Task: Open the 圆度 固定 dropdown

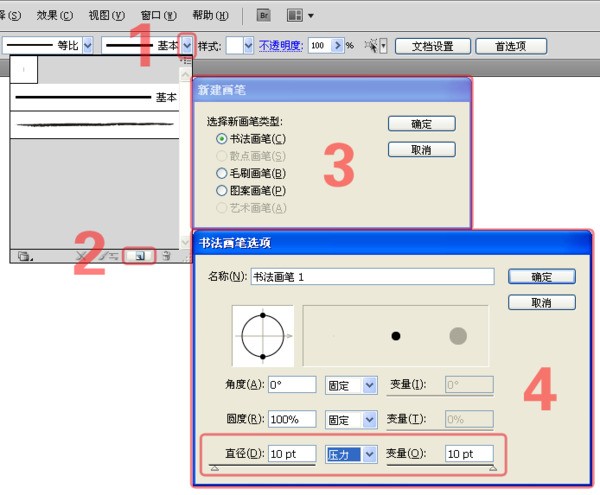Action: (x=369, y=419)
